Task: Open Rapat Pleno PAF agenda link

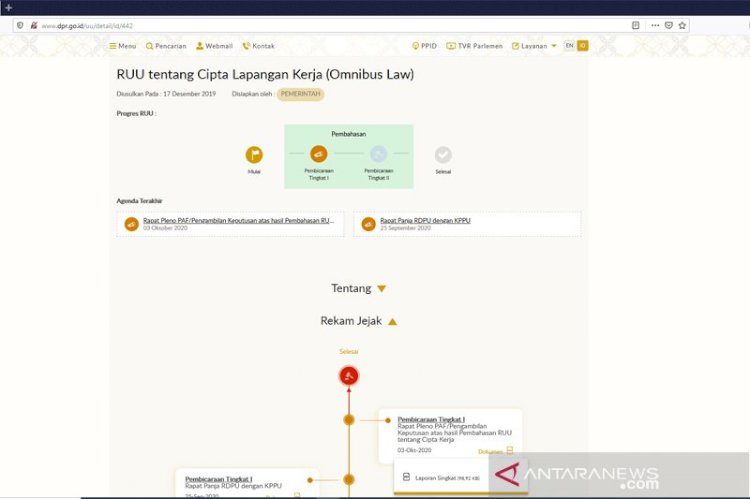Action: 238,220
